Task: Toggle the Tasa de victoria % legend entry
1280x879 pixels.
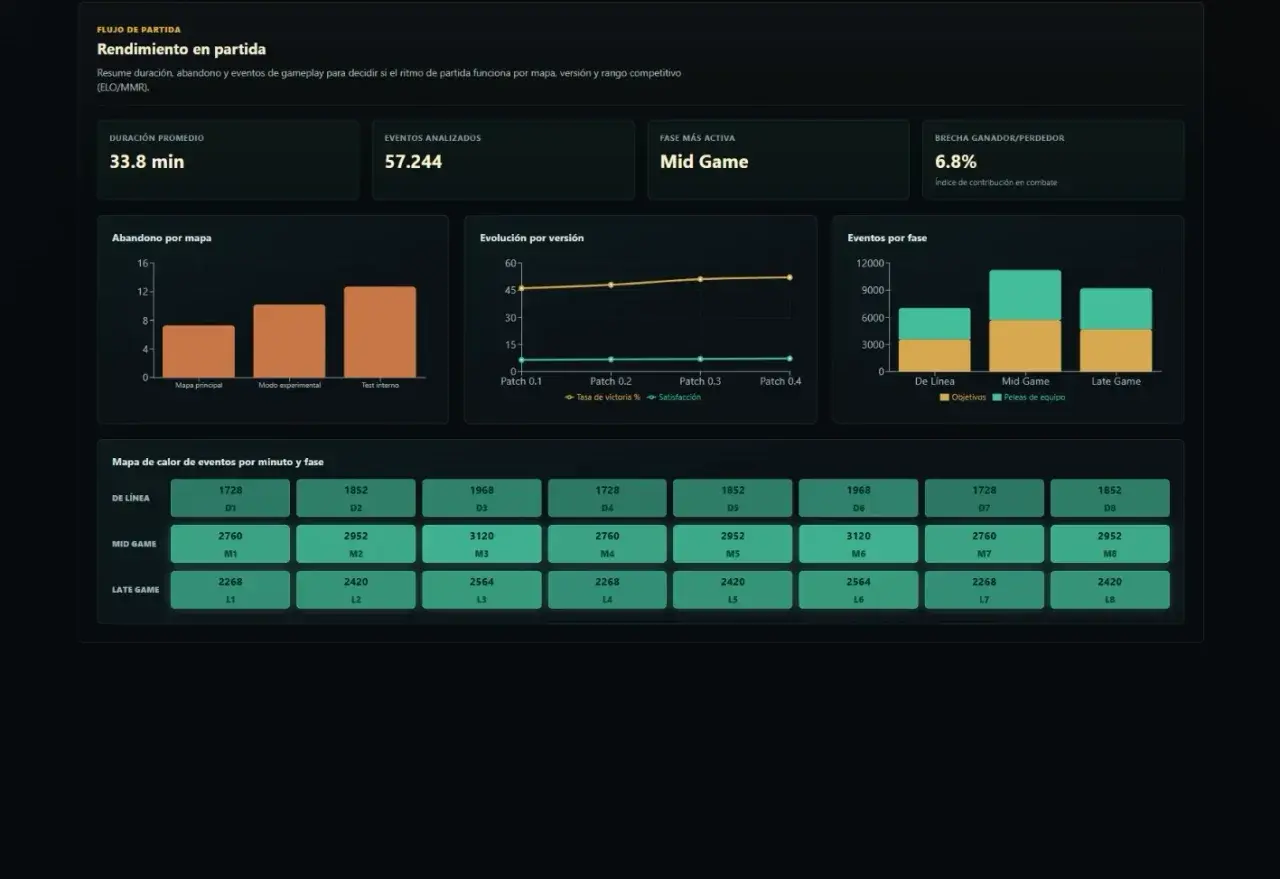Action: (x=602, y=397)
